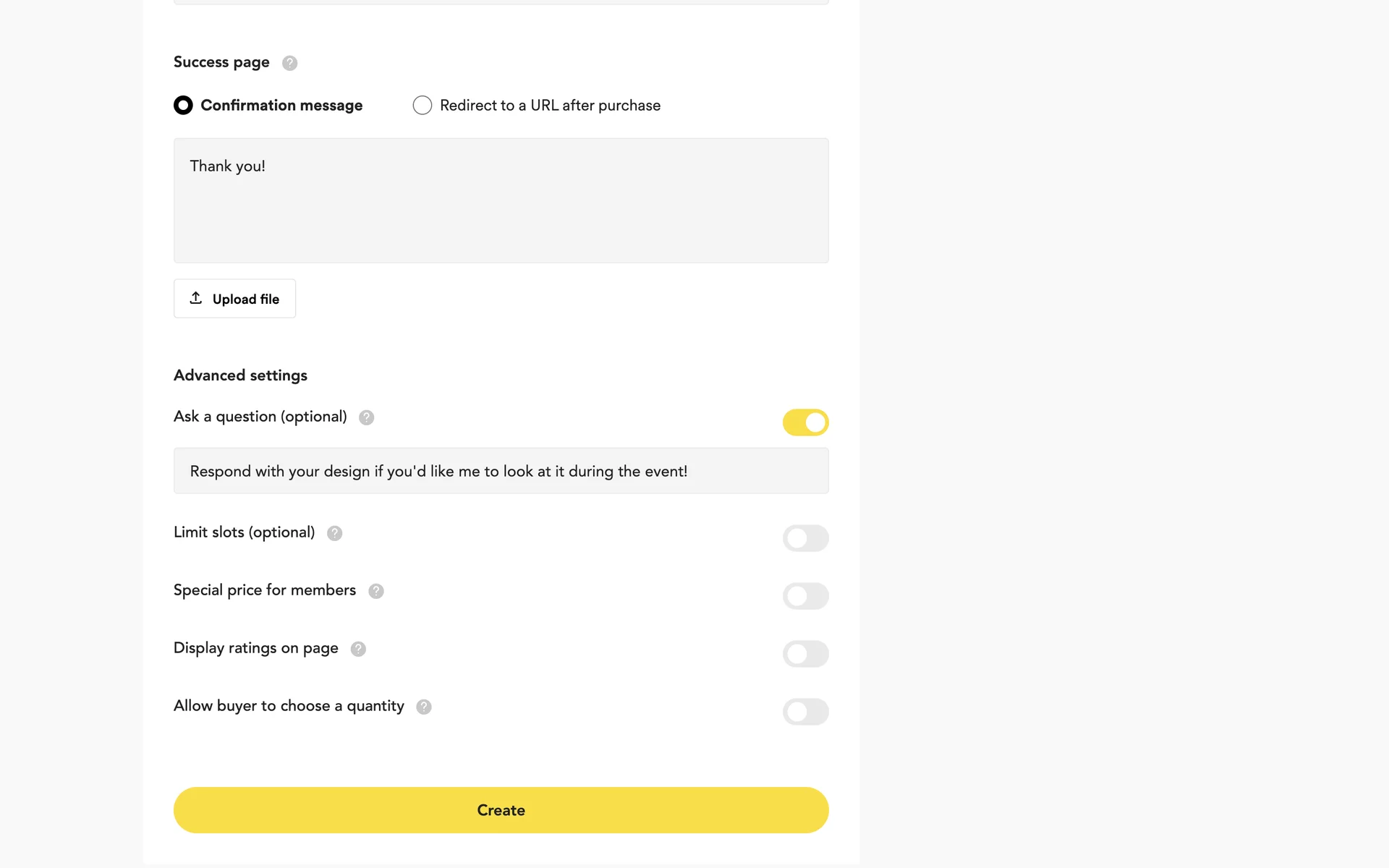Click the yellow Create button
The height and width of the screenshot is (868, 1389).
tap(501, 810)
